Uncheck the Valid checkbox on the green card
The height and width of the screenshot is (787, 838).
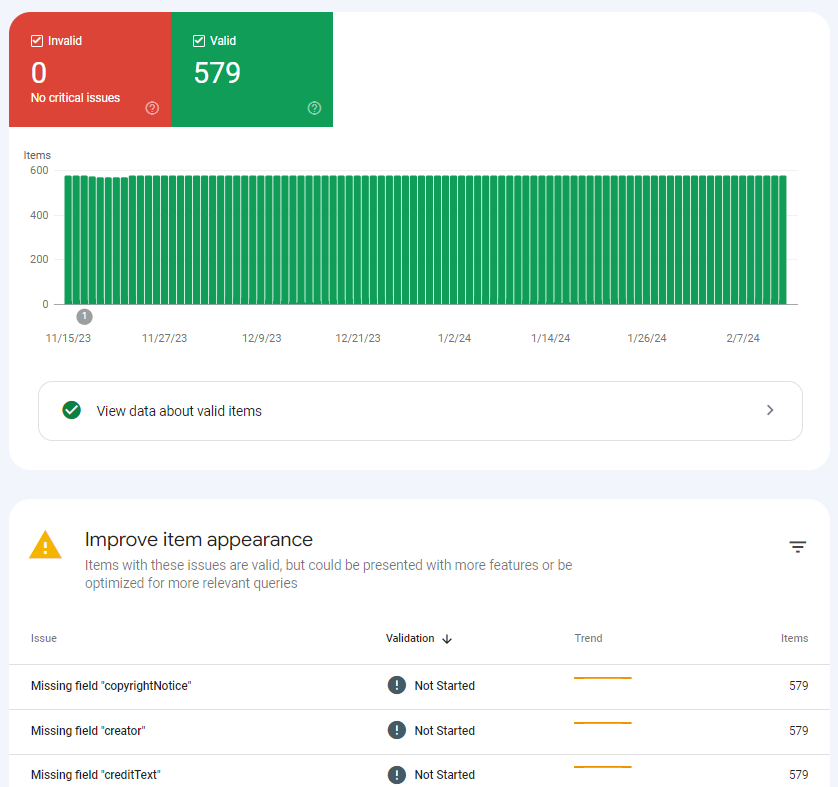point(198,40)
